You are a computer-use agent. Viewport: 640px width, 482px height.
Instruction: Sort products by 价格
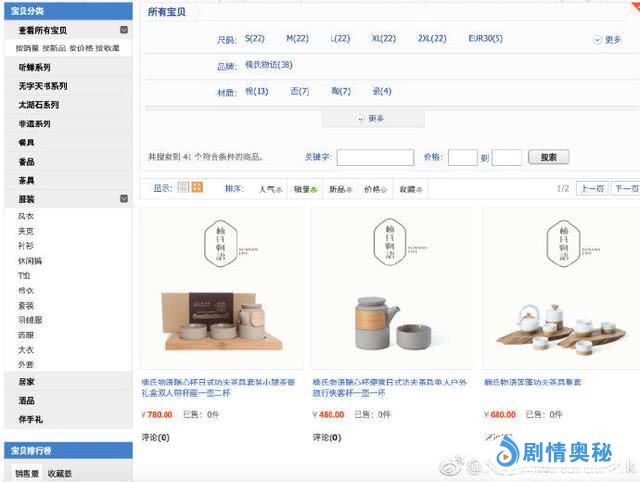375,189
